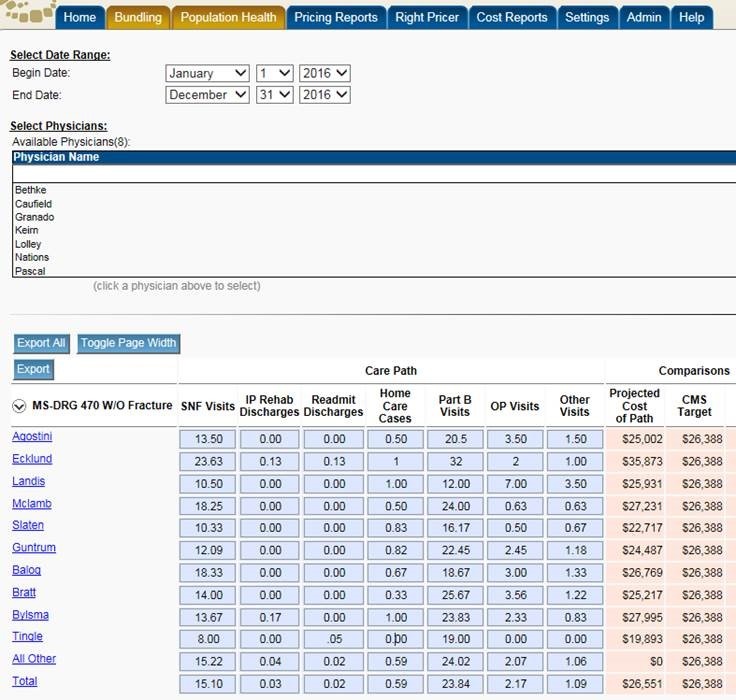The width and height of the screenshot is (736, 700).
Task: Open the Help tab
Action: pyautogui.click(x=691, y=17)
